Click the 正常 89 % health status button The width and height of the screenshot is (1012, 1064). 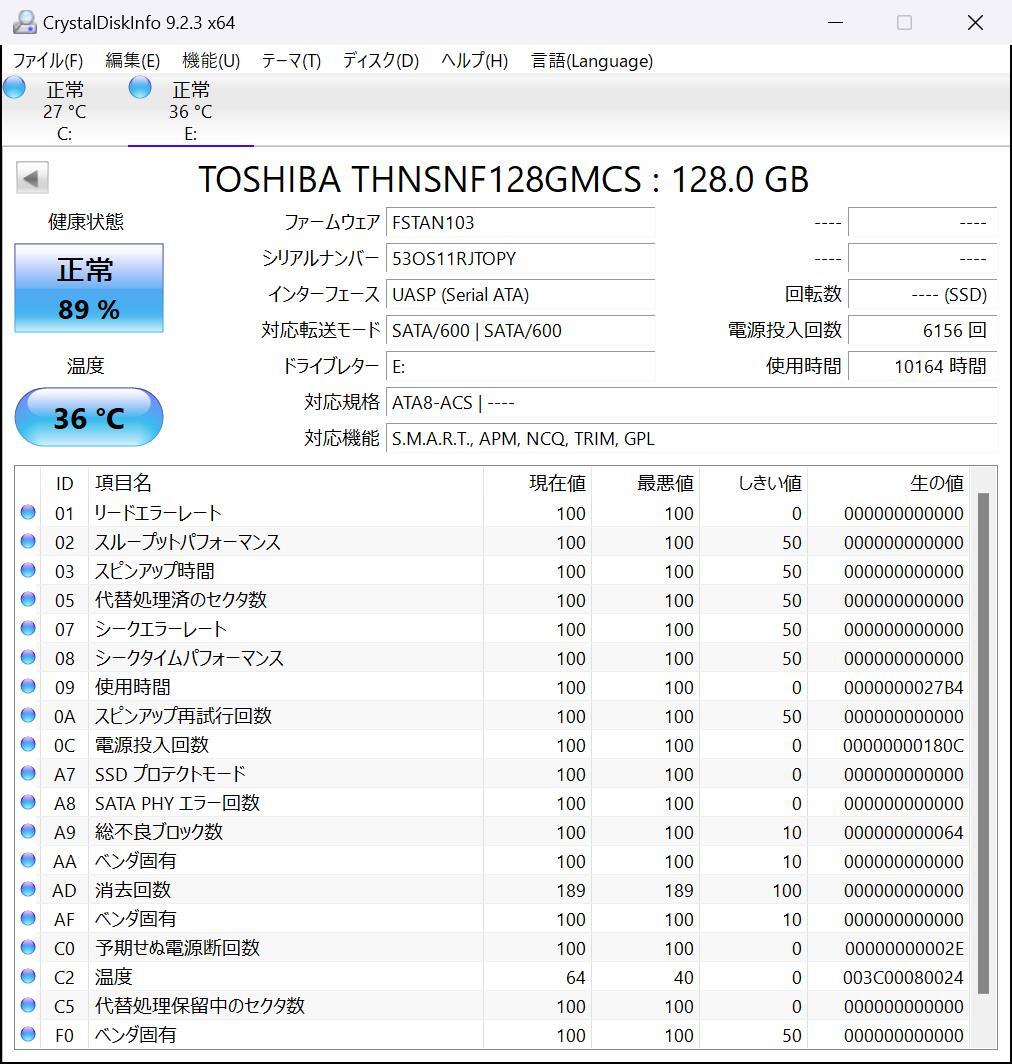[x=89, y=288]
